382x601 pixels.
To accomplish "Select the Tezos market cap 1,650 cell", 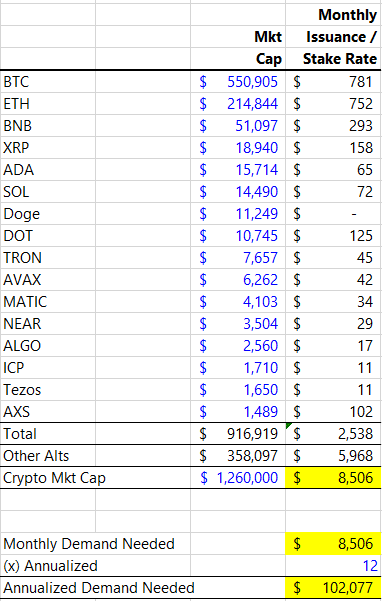I will (x=238, y=389).
